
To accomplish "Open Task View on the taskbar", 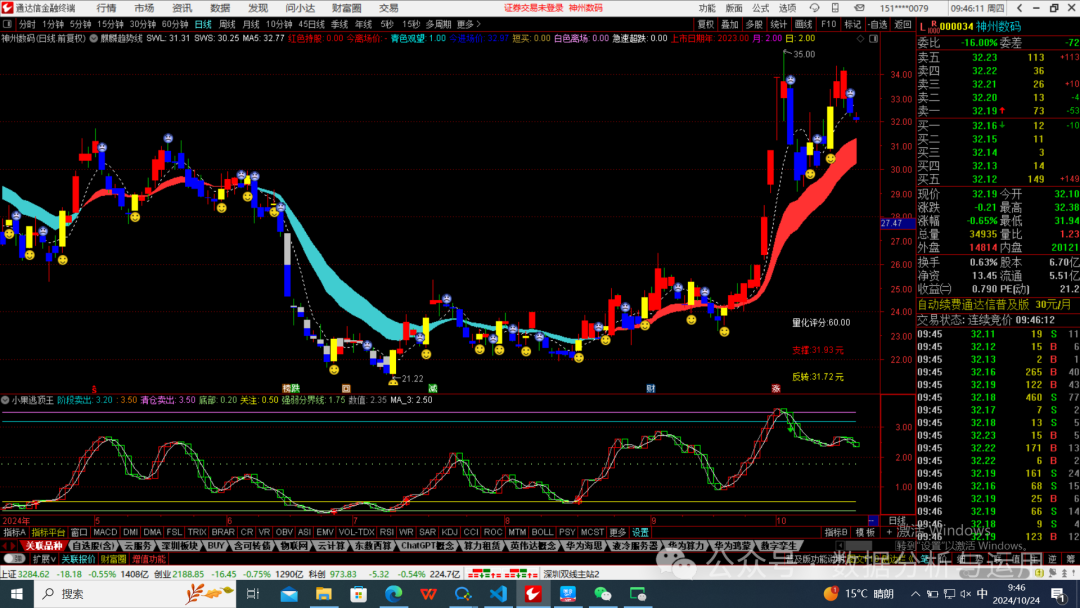I will (x=253, y=594).
